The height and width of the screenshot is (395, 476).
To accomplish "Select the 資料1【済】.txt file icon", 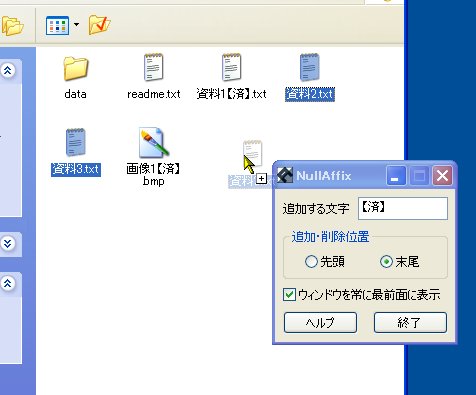I will (231, 68).
